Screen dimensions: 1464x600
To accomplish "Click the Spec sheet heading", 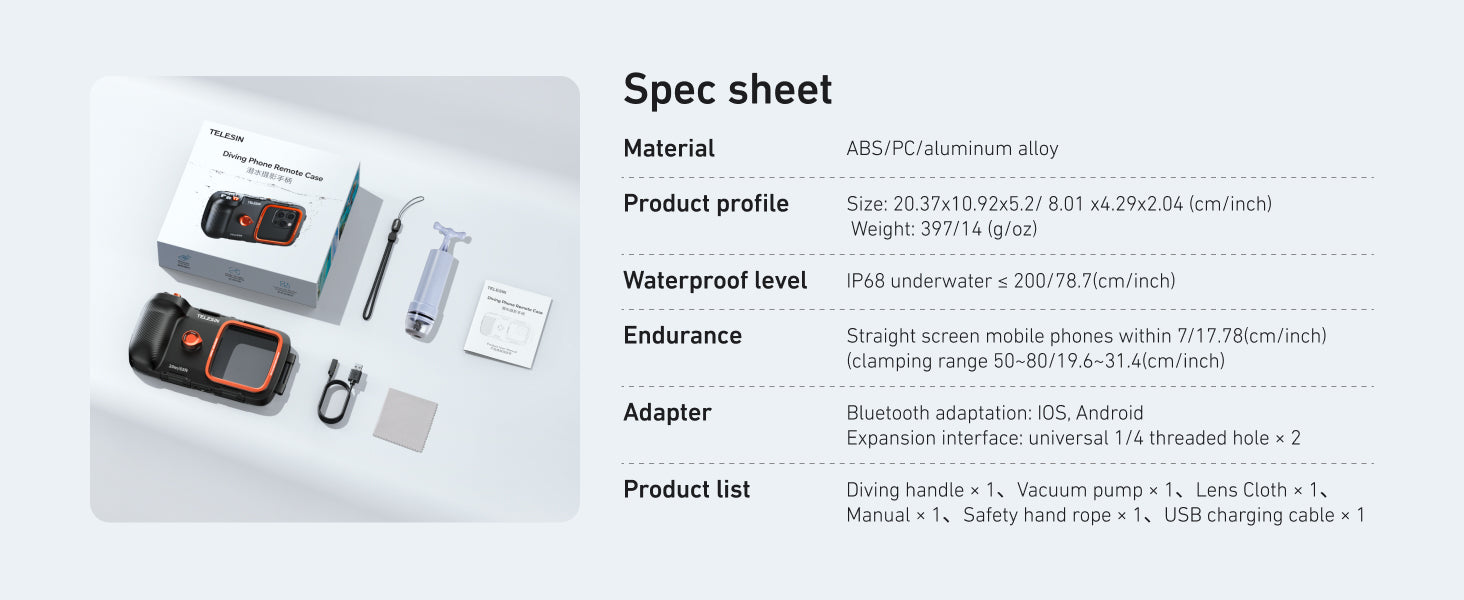I will coord(727,89).
